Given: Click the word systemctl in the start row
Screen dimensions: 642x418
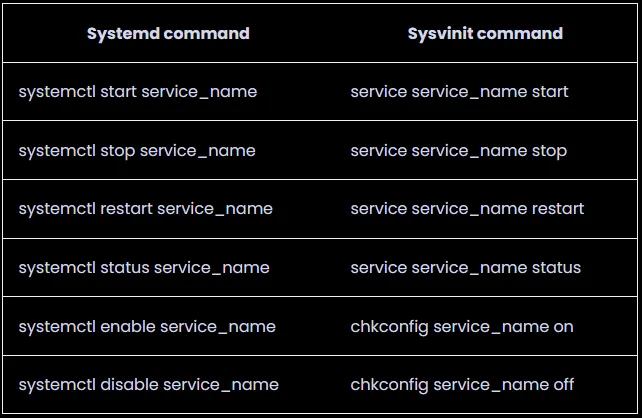Looking at the screenshot, I should click(57, 92).
